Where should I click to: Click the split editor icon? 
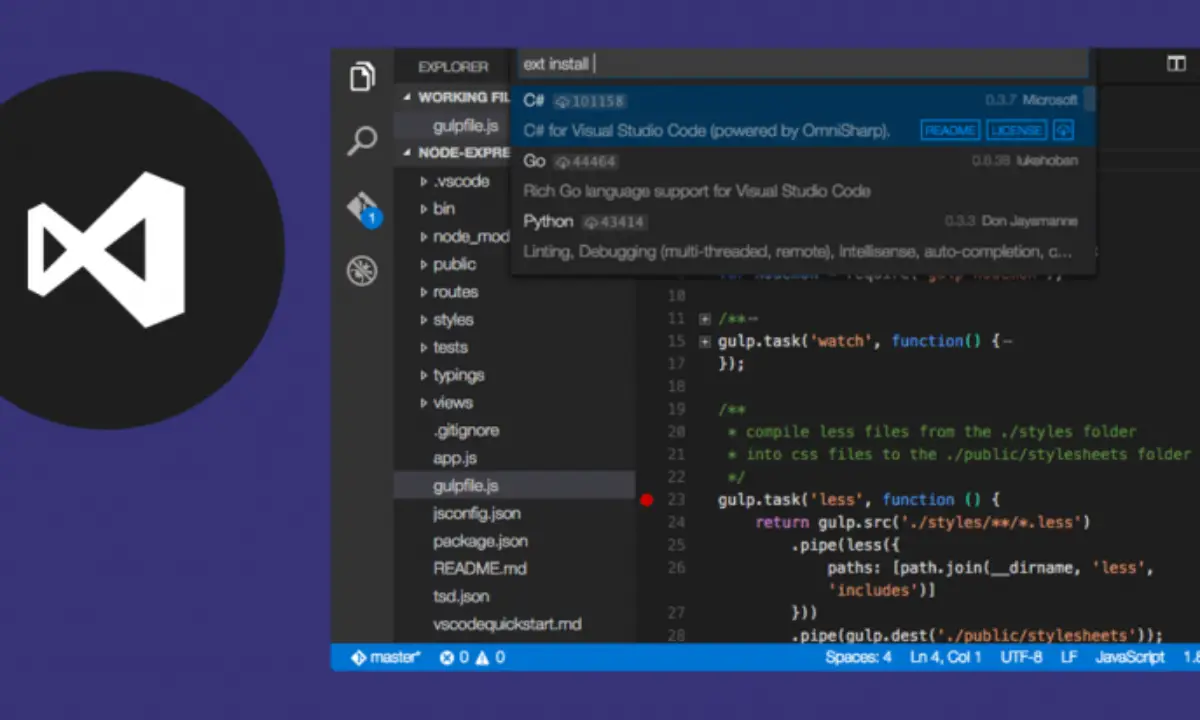click(x=1176, y=64)
